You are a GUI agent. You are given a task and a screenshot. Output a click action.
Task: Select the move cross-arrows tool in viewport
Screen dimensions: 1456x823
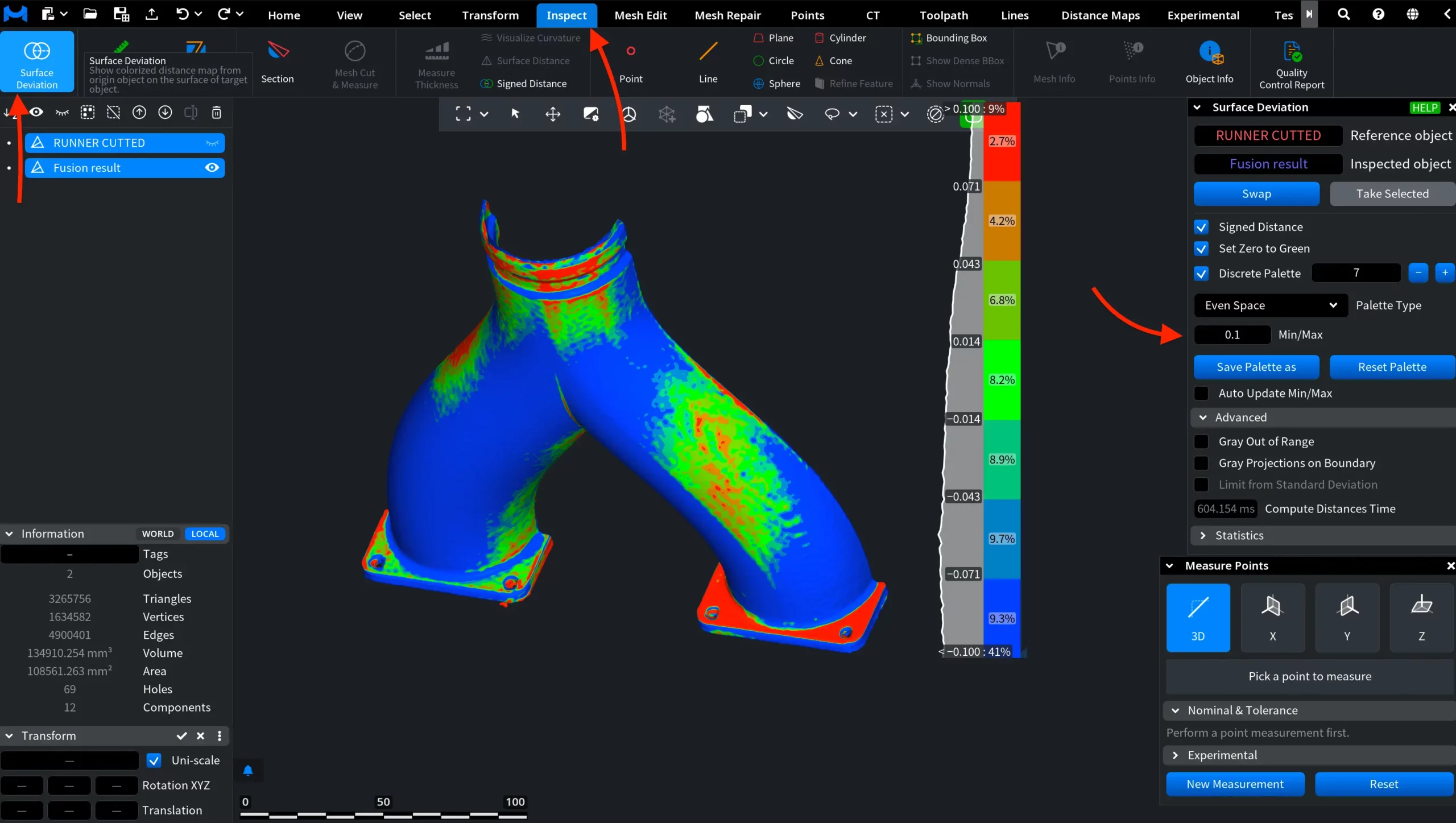point(553,114)
